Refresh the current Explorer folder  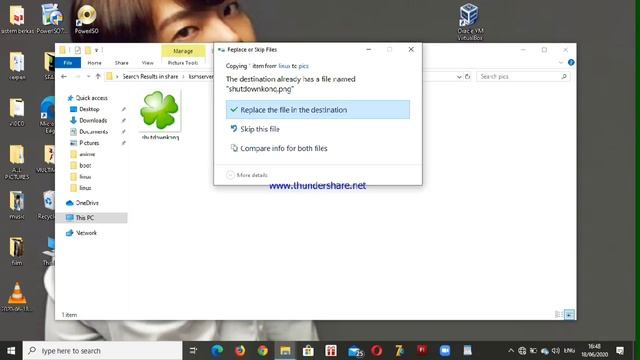click(x=468, y=76)
